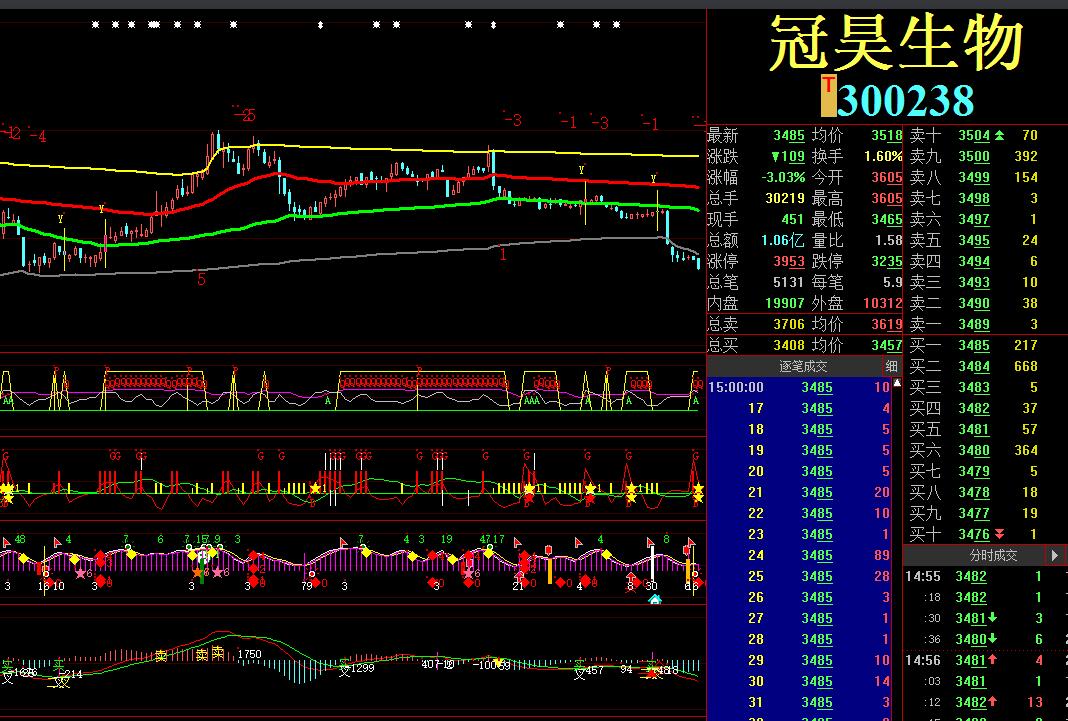Select the 卖九 order row at 3500
The image size is (1068, 721).
coord(974,157)
